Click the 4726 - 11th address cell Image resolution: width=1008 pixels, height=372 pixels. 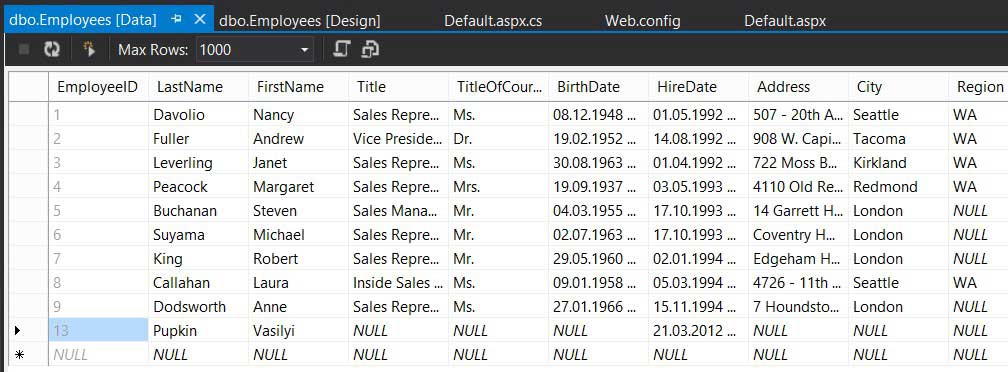798,283
